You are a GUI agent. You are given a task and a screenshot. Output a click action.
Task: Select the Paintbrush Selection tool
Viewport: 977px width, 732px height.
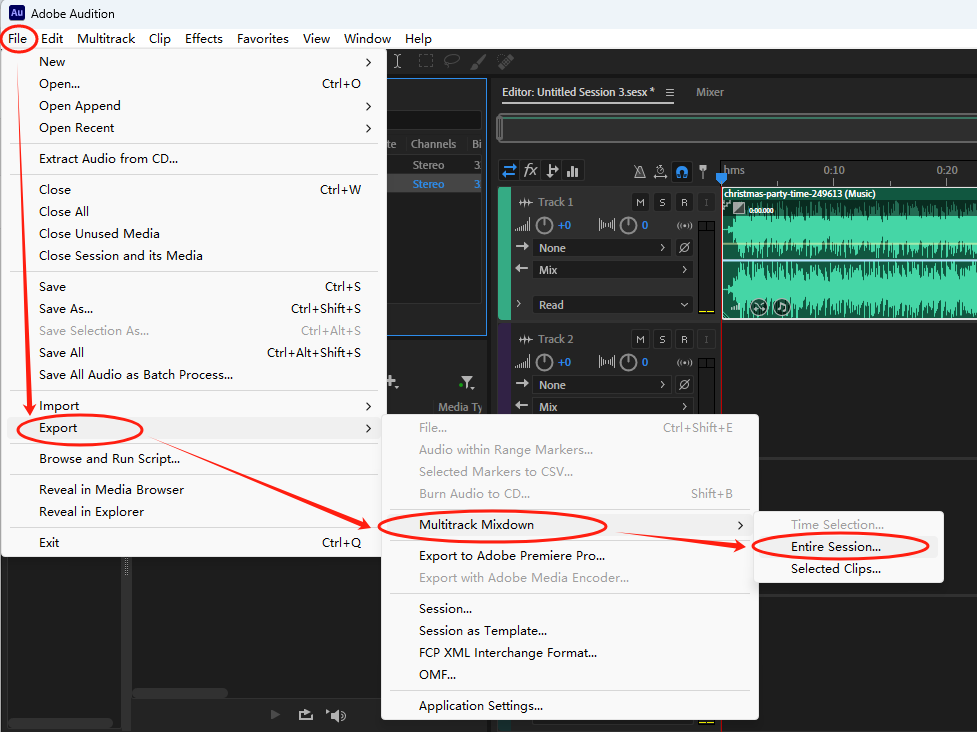pos(479,61)
